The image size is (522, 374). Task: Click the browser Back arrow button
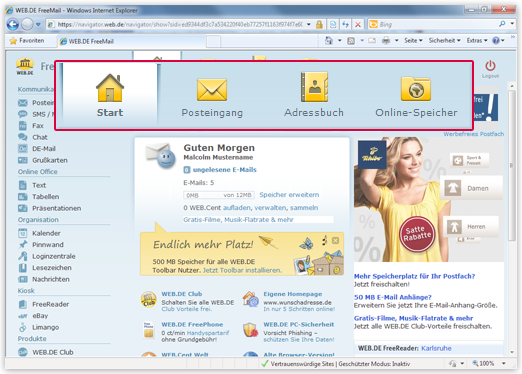click(x=13, y=24)
